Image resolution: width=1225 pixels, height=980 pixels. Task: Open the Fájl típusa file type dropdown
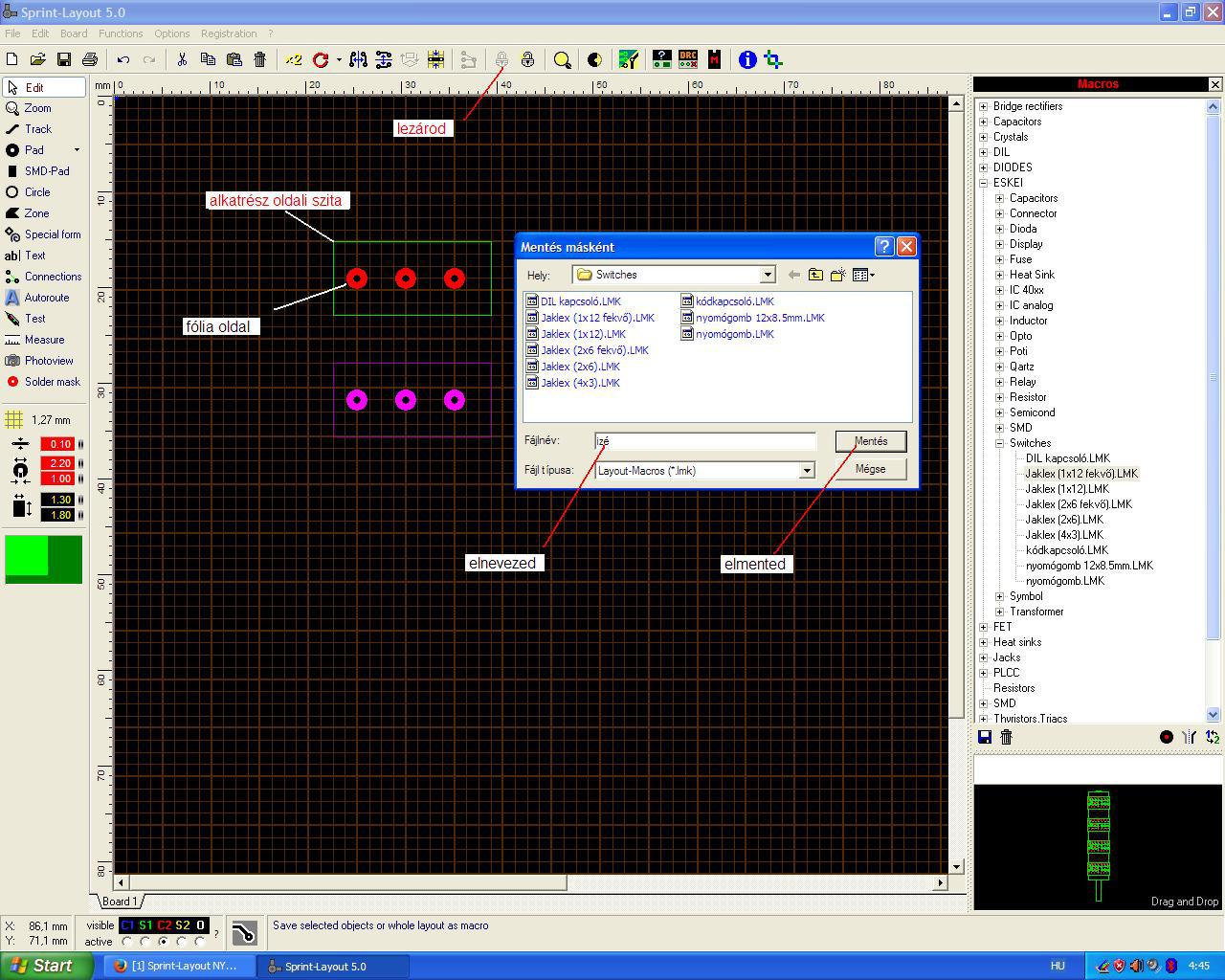[807, 471]
